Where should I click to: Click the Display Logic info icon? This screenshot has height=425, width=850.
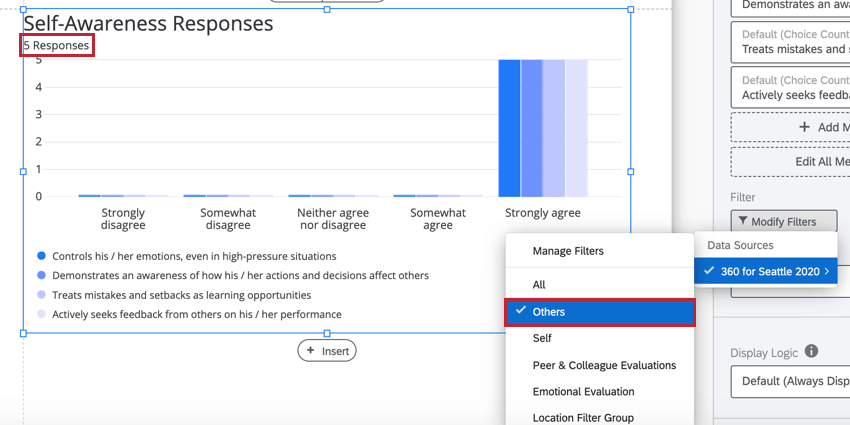coord(811,351)
